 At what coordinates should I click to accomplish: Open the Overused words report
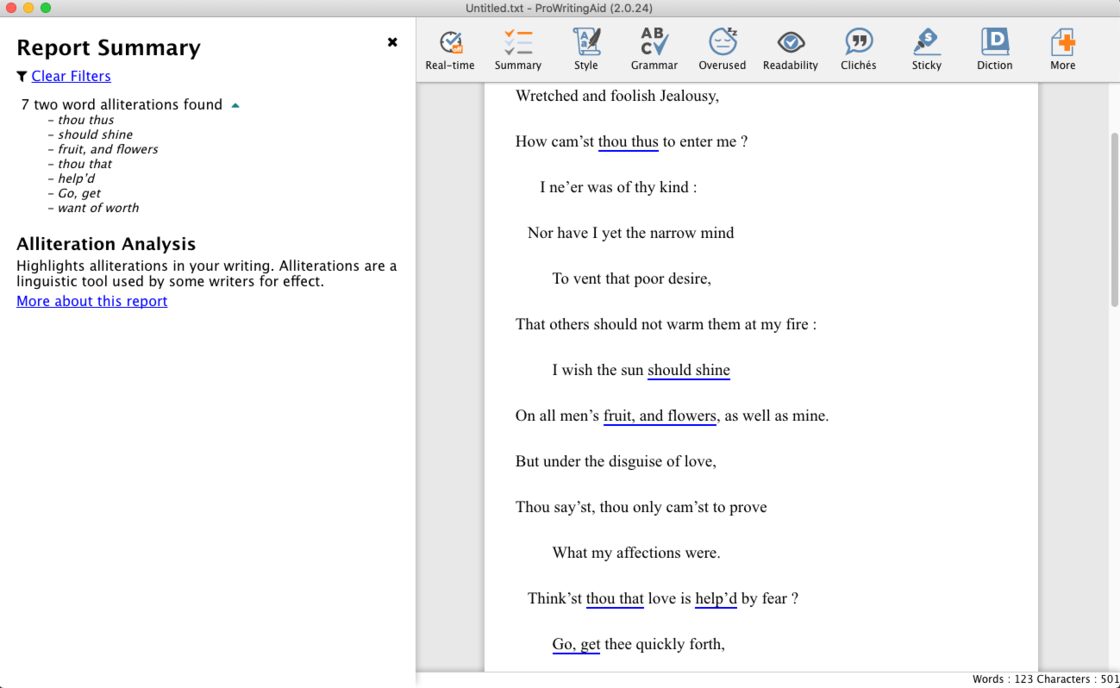tap(722, 49)
